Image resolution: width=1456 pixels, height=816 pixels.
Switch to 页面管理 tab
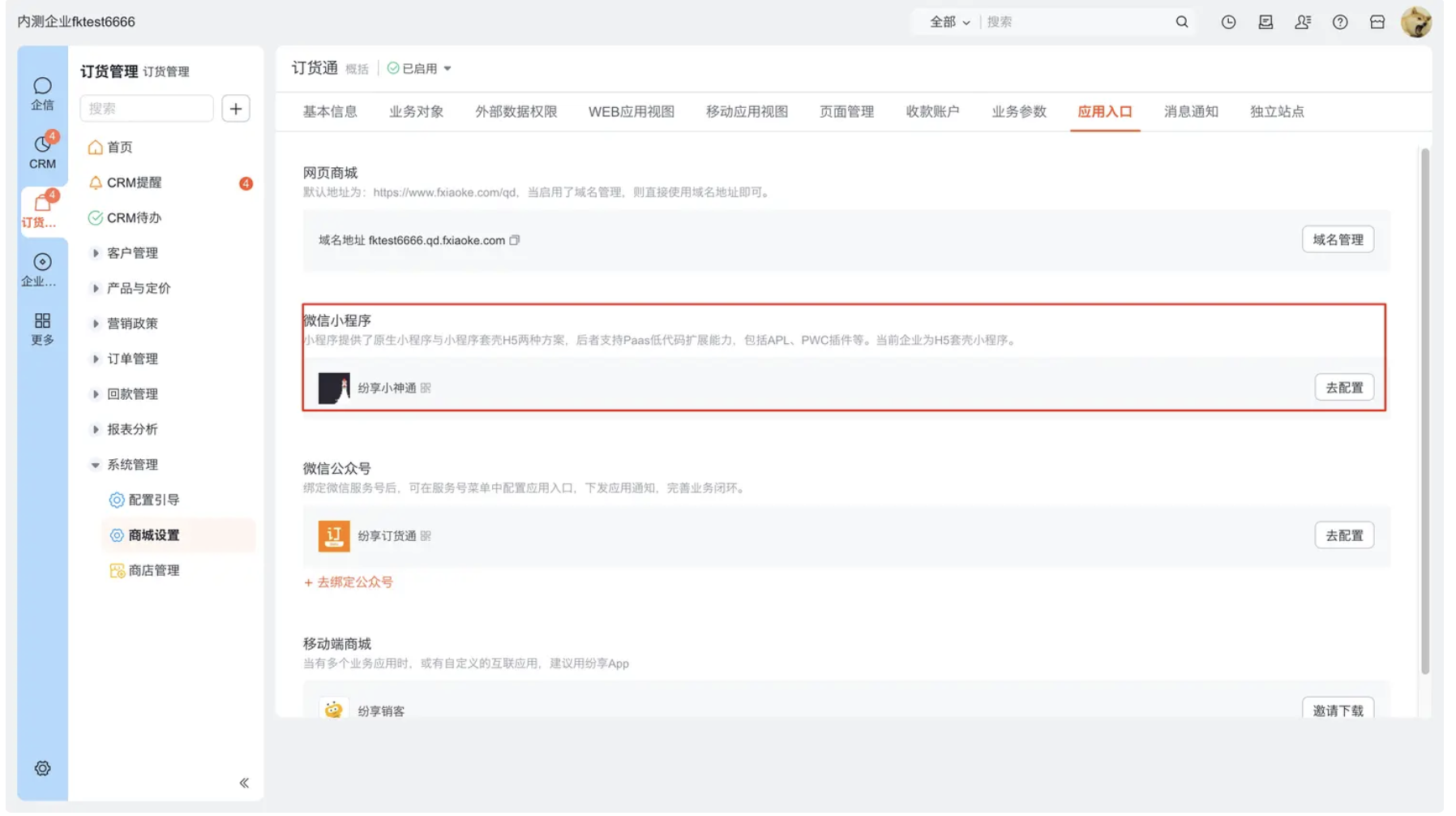tap(846, 112)
